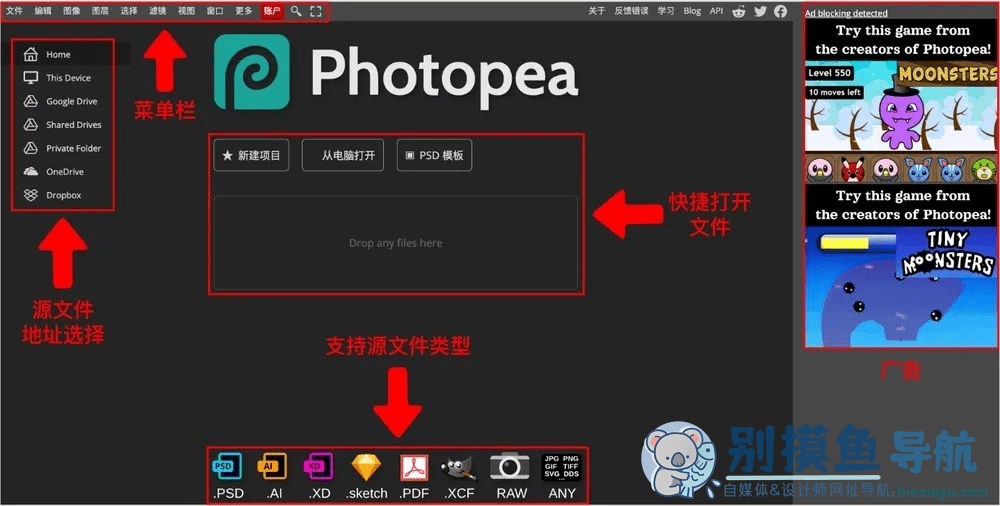The width and height of the screenshot is (1000, 506).
Task: Open the 反馈错误 link
Action: click(631, 11)
